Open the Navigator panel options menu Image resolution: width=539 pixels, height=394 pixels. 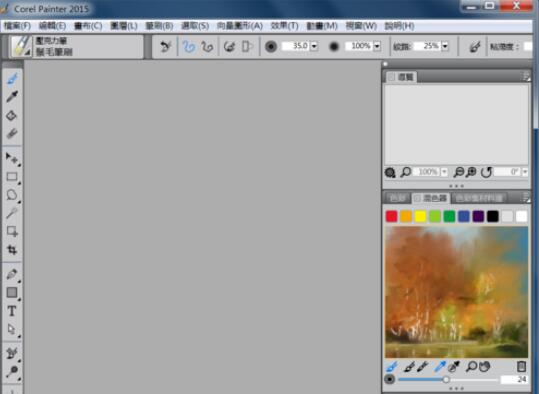tap(526, 77)
